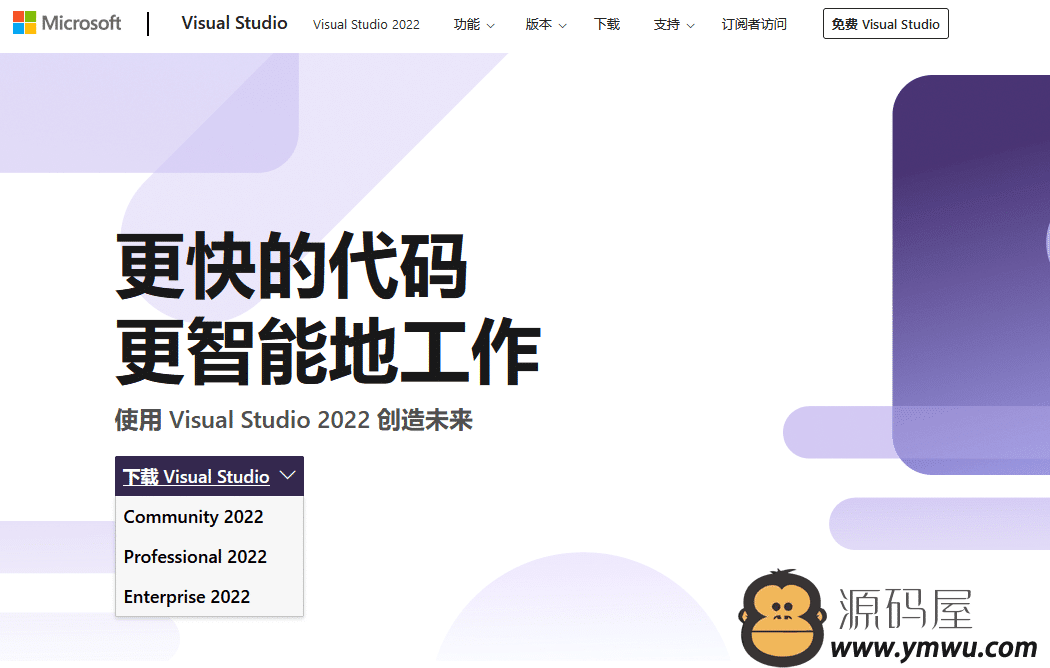Click the 免费 Visual Studio button
The image size is (1050, 668).
coord(885,24)
